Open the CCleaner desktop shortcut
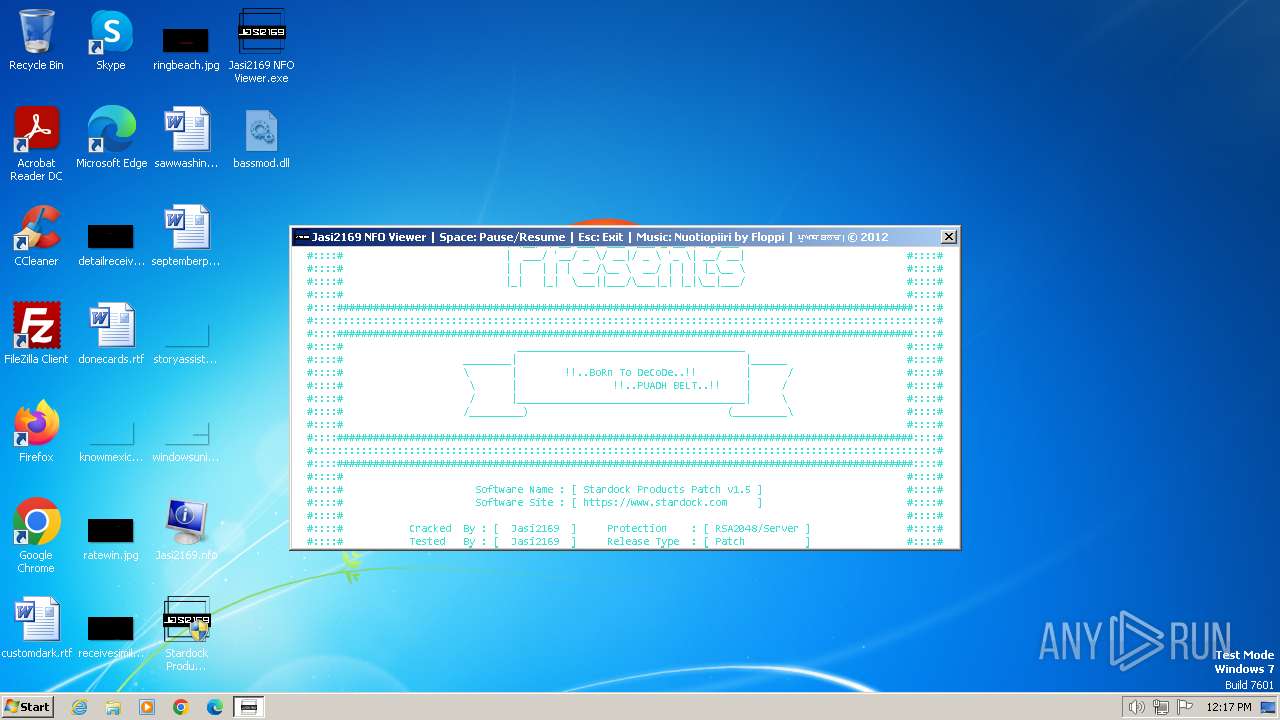The width and height of the screenshot is (1280, 720). (36, 236)
